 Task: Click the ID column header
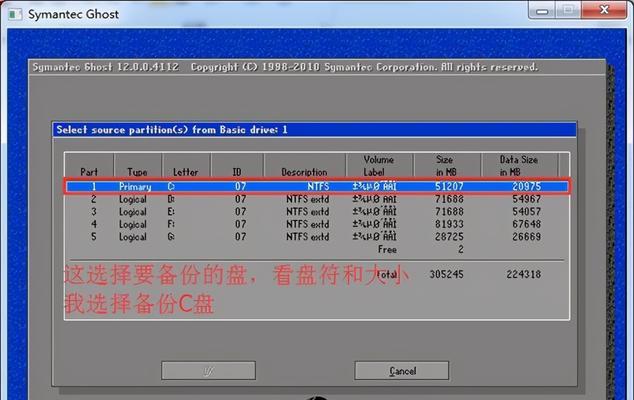pyautogui.click(x=237, y=172)
